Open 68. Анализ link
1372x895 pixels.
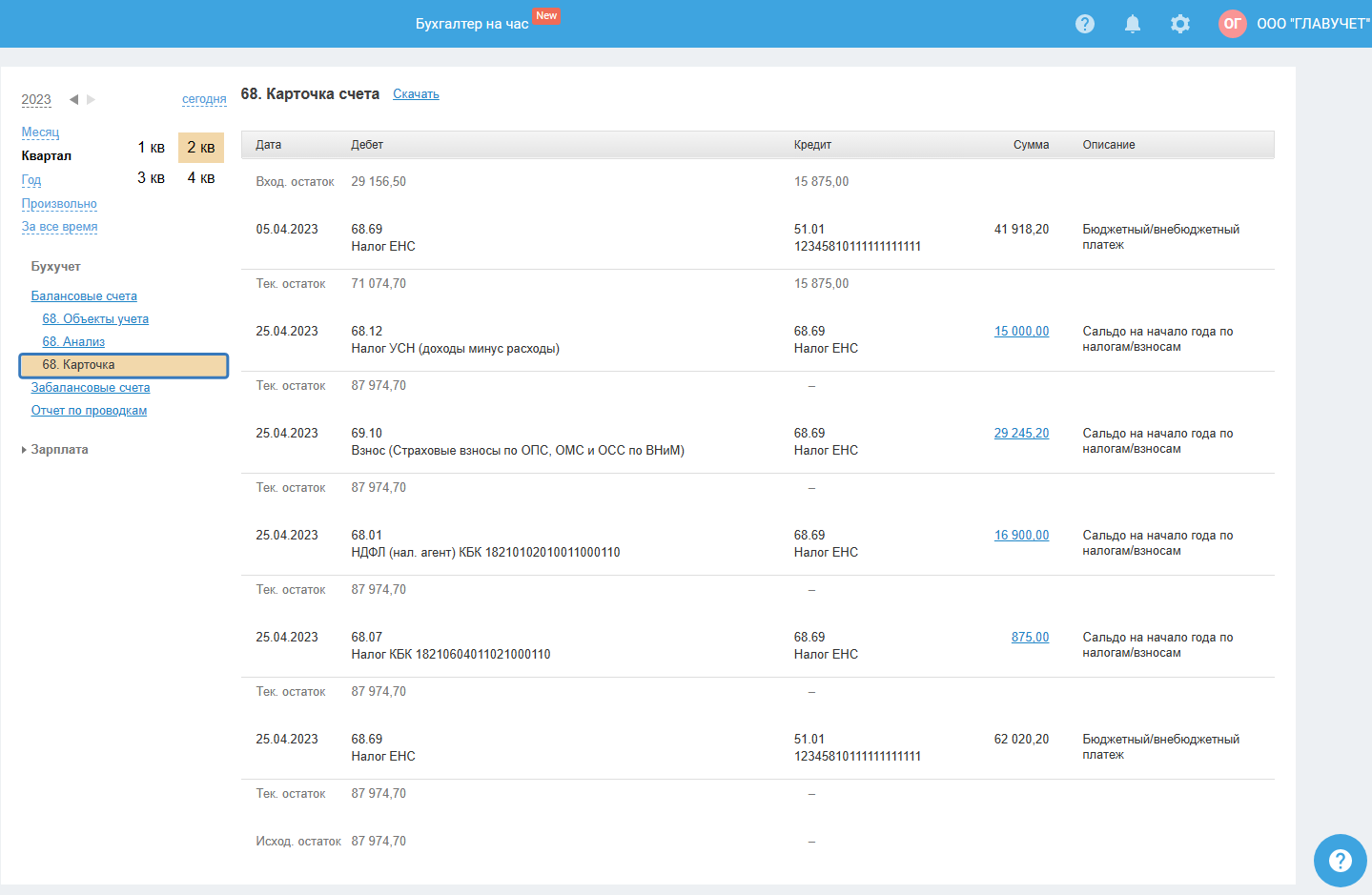(73, 342)
